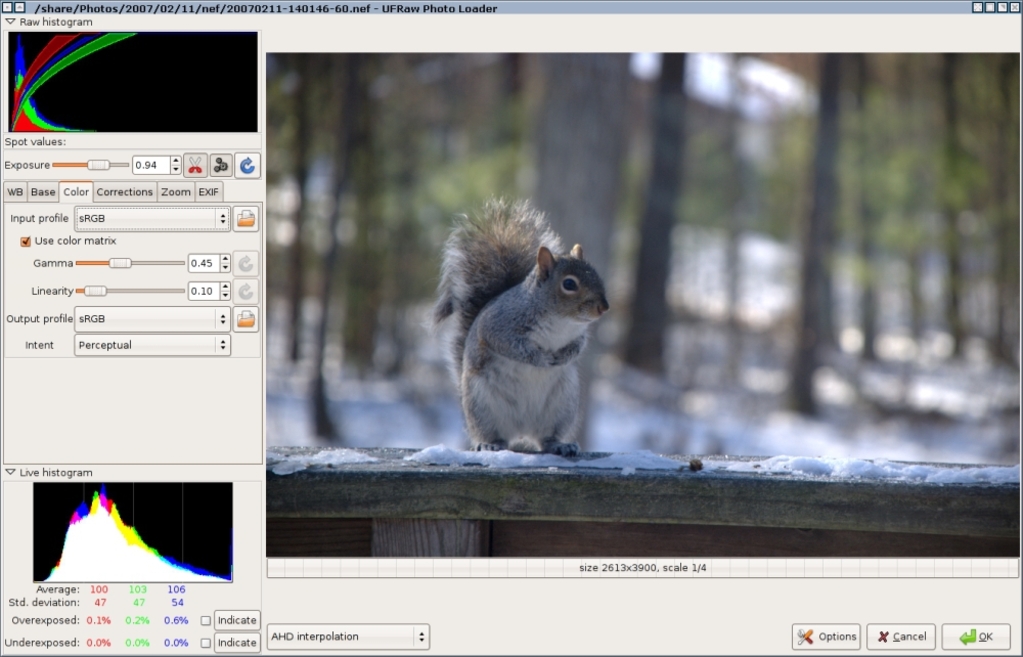Click the OK button
This screenshot has height=657, width=1023.
[x=976, y=637]
